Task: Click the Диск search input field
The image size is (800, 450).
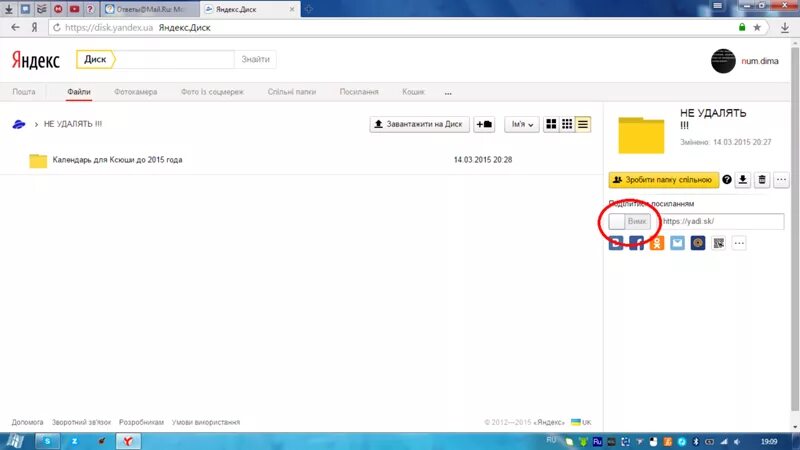Action: (174, 59)
